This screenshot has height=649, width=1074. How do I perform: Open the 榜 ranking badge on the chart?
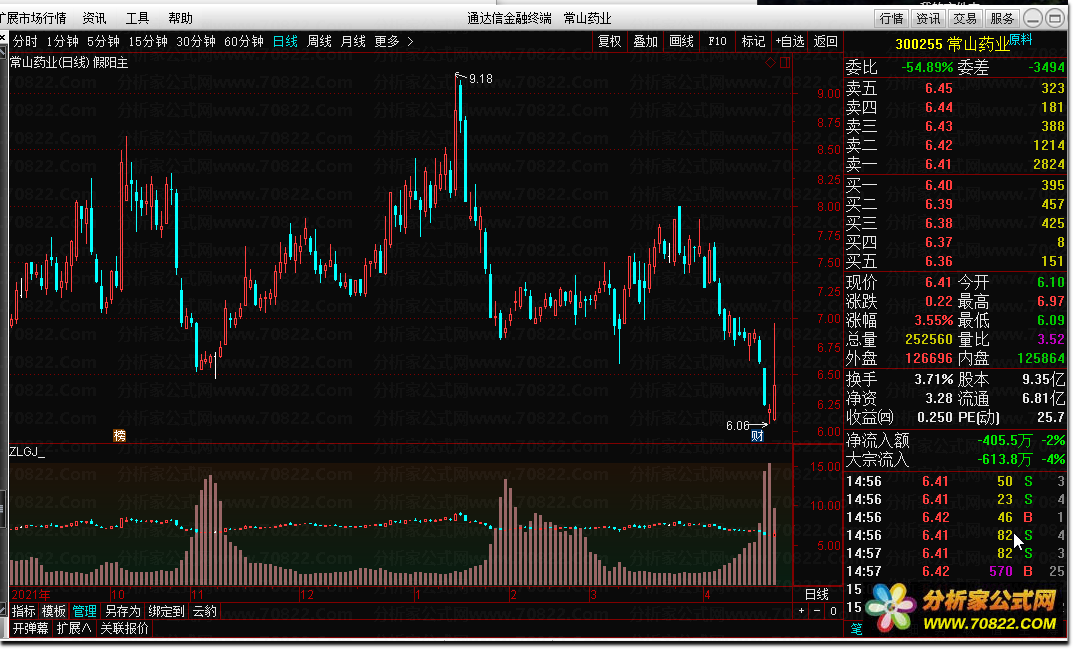coord(119,435)
